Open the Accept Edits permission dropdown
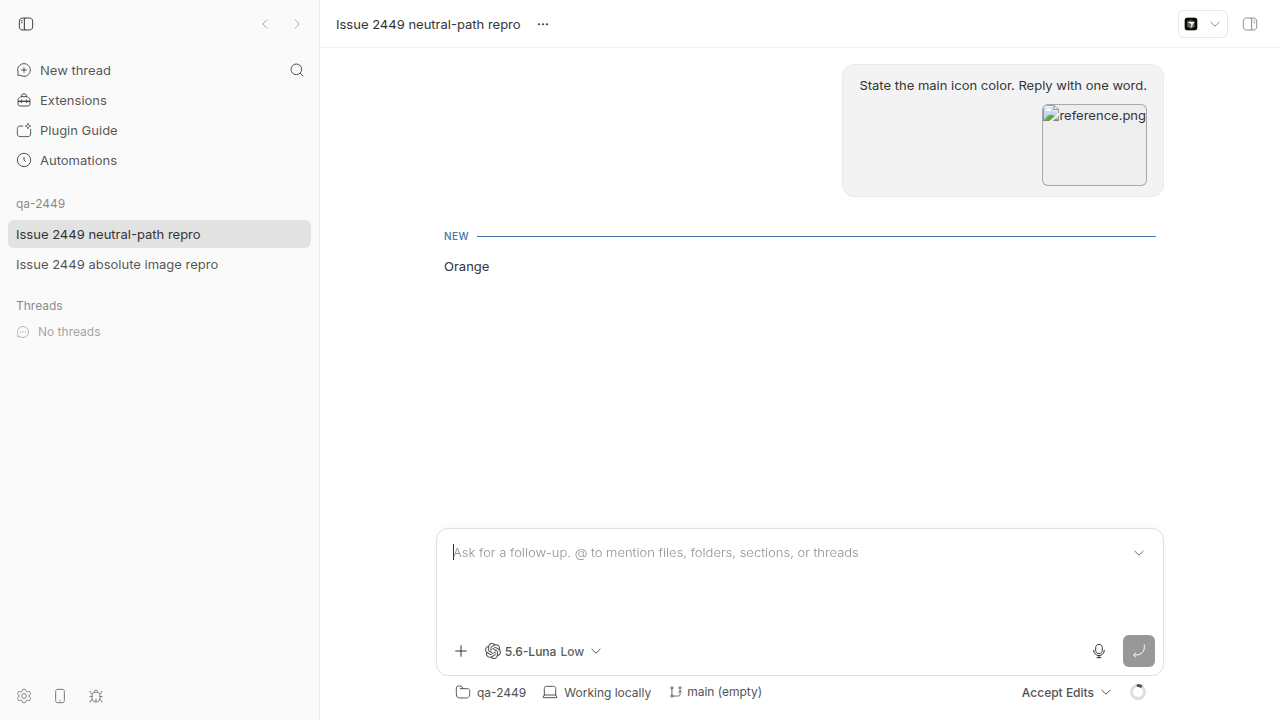 1066,692
